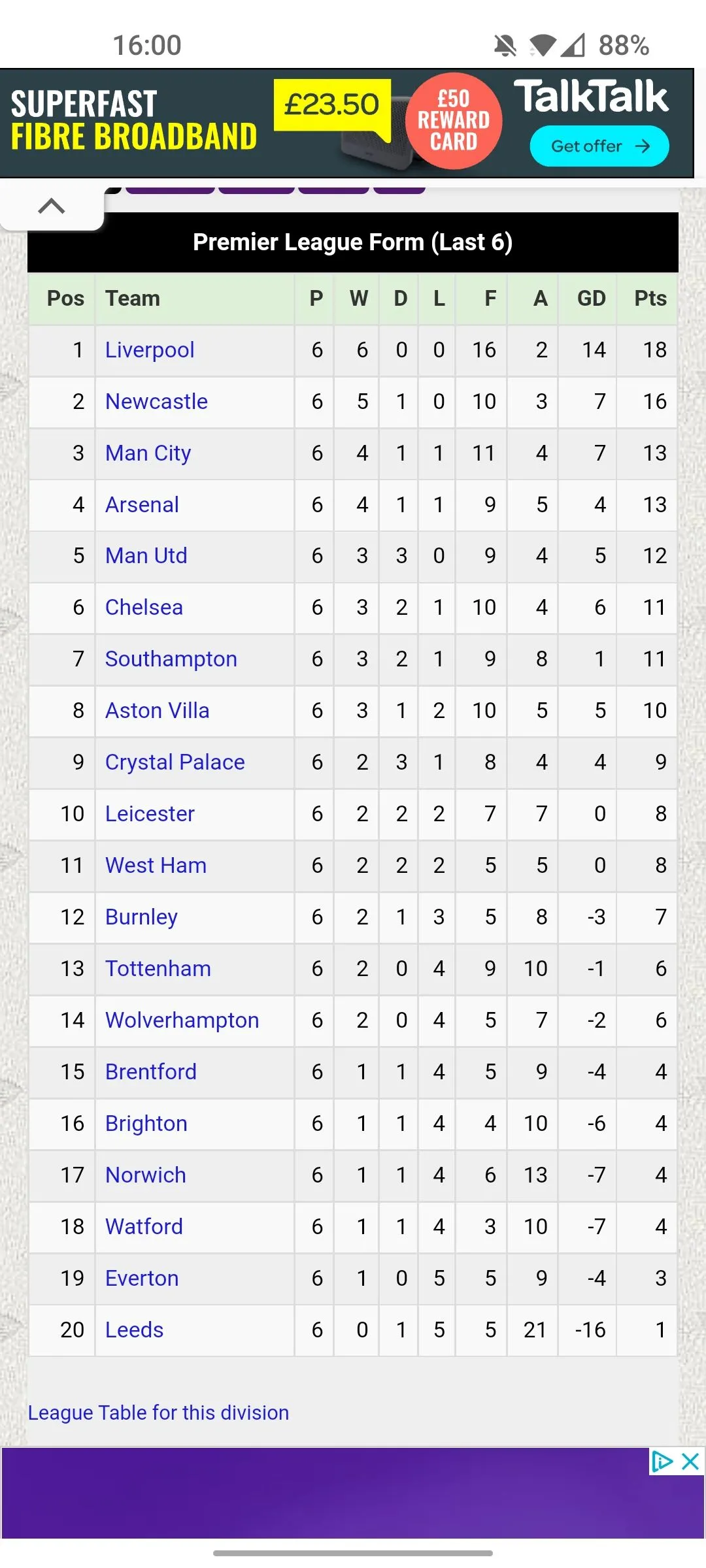Collapse the panel with the up chevron
This screenshot has height=1568, width=706.
52,206
